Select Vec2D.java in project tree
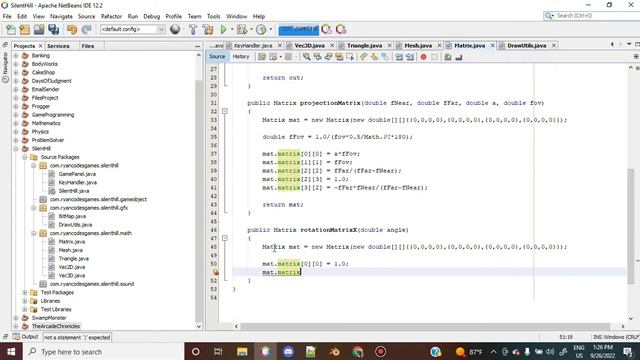Image resolution: width=640 pixels, height=360 pixels. (72, 267)
